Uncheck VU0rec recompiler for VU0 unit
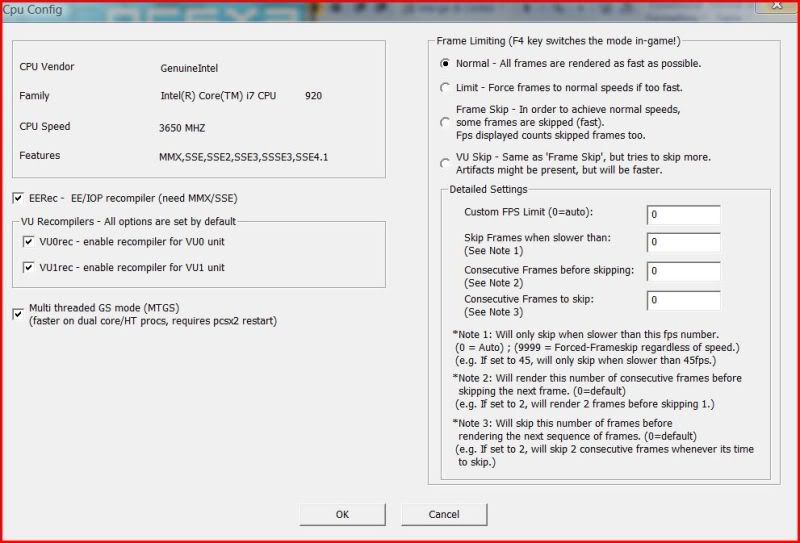This screenshot has height=543, width=800. tap(29, 241)
